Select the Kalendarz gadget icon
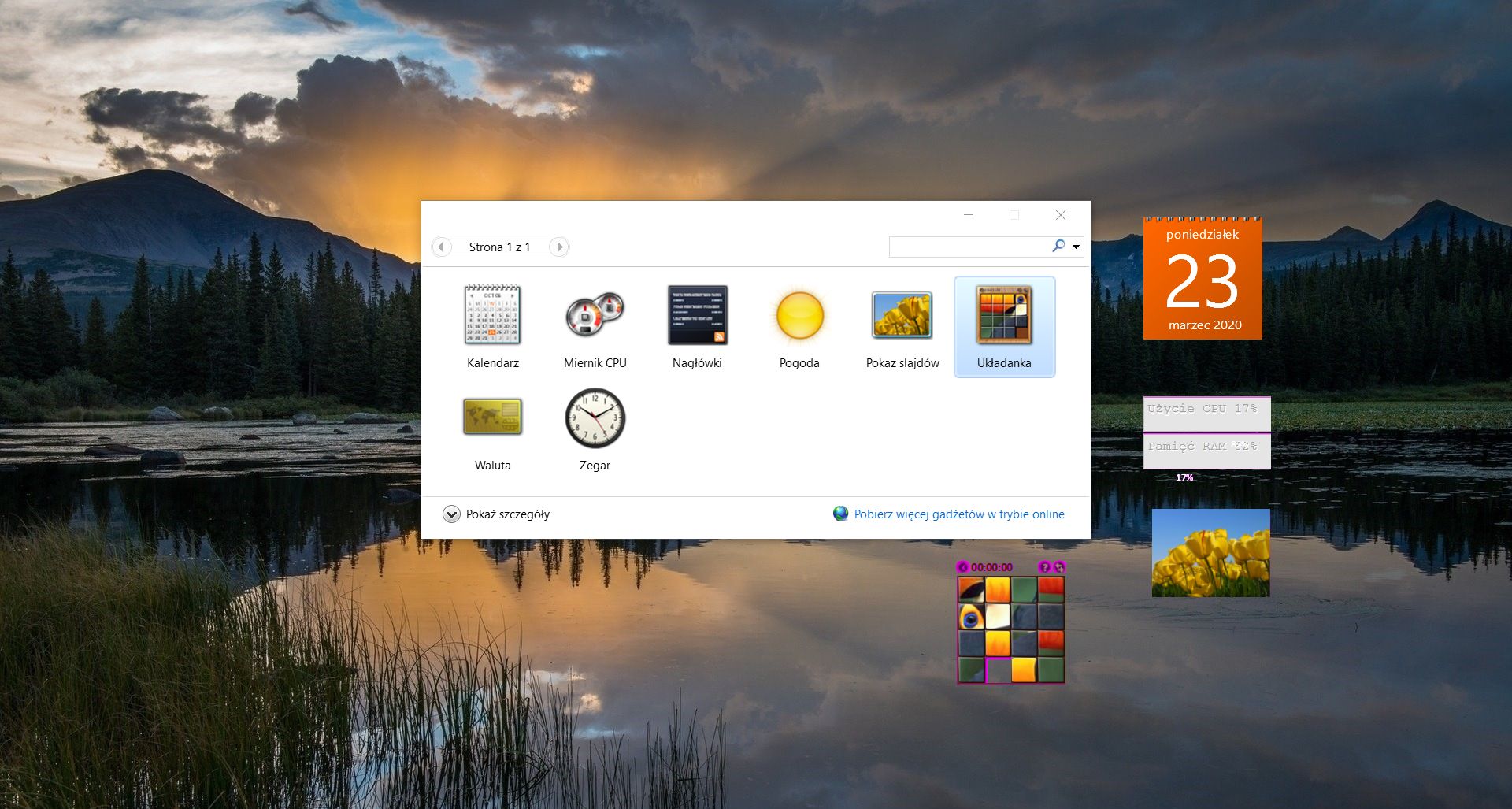The height and width of the screenshot is (809, 1512). pos(492,315)
